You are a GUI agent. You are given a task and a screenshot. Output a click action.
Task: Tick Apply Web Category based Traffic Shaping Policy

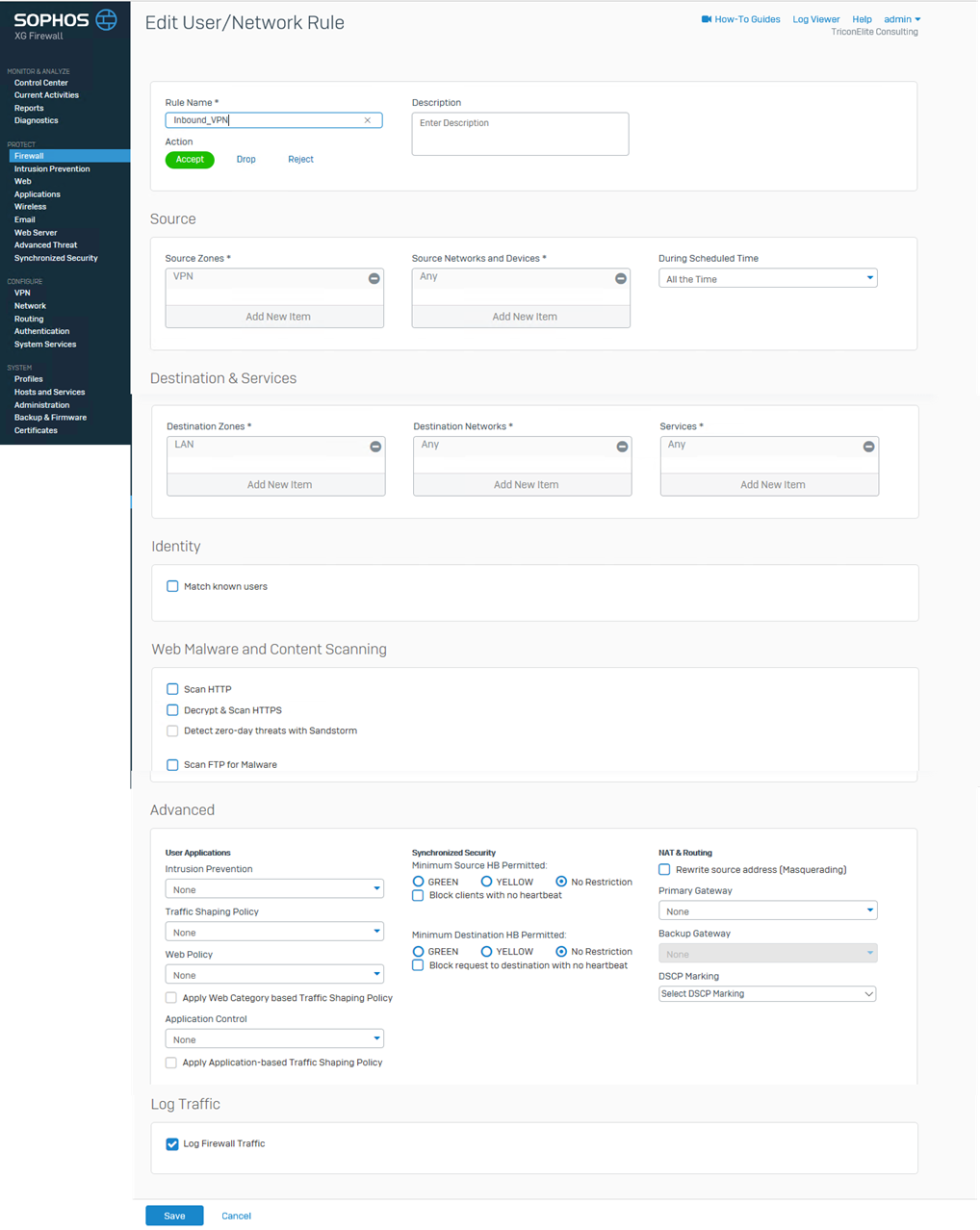(x=171, y=998)
